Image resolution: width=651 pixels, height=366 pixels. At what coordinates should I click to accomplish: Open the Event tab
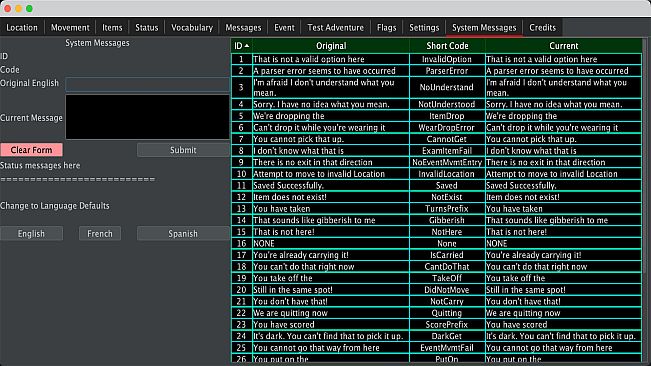pos(284,28)
